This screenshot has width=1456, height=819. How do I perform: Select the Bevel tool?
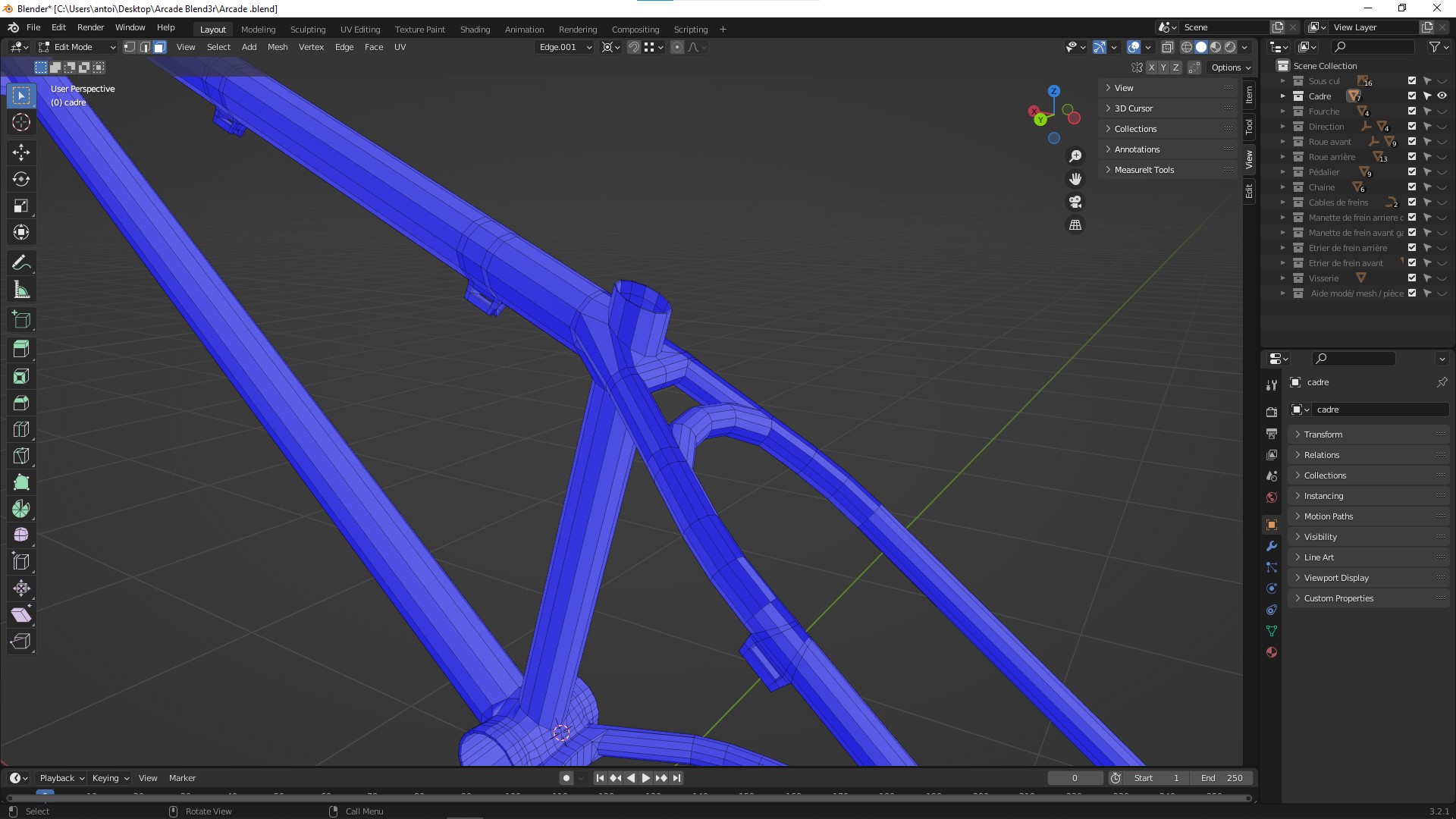(21, 403)
